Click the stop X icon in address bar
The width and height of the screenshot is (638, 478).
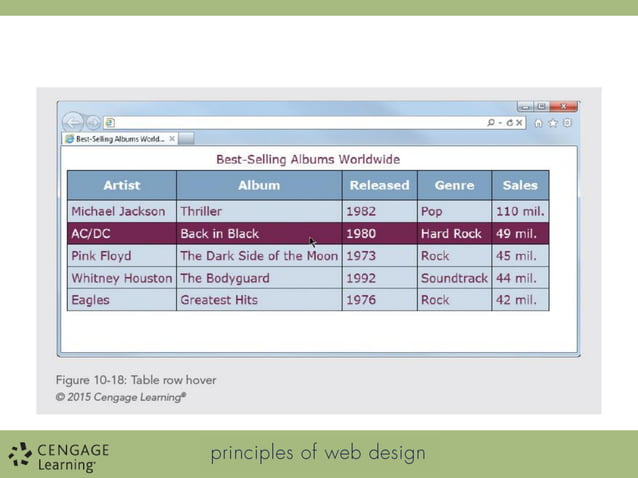pos(519,122)
